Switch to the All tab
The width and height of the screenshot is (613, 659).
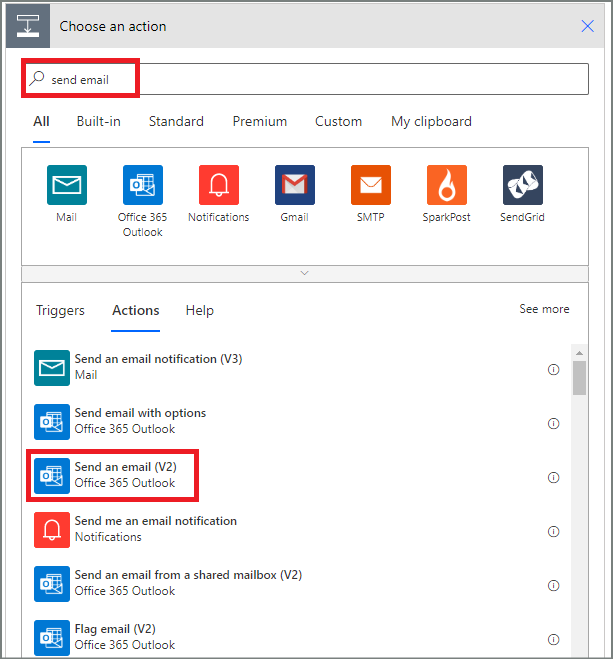41,121
